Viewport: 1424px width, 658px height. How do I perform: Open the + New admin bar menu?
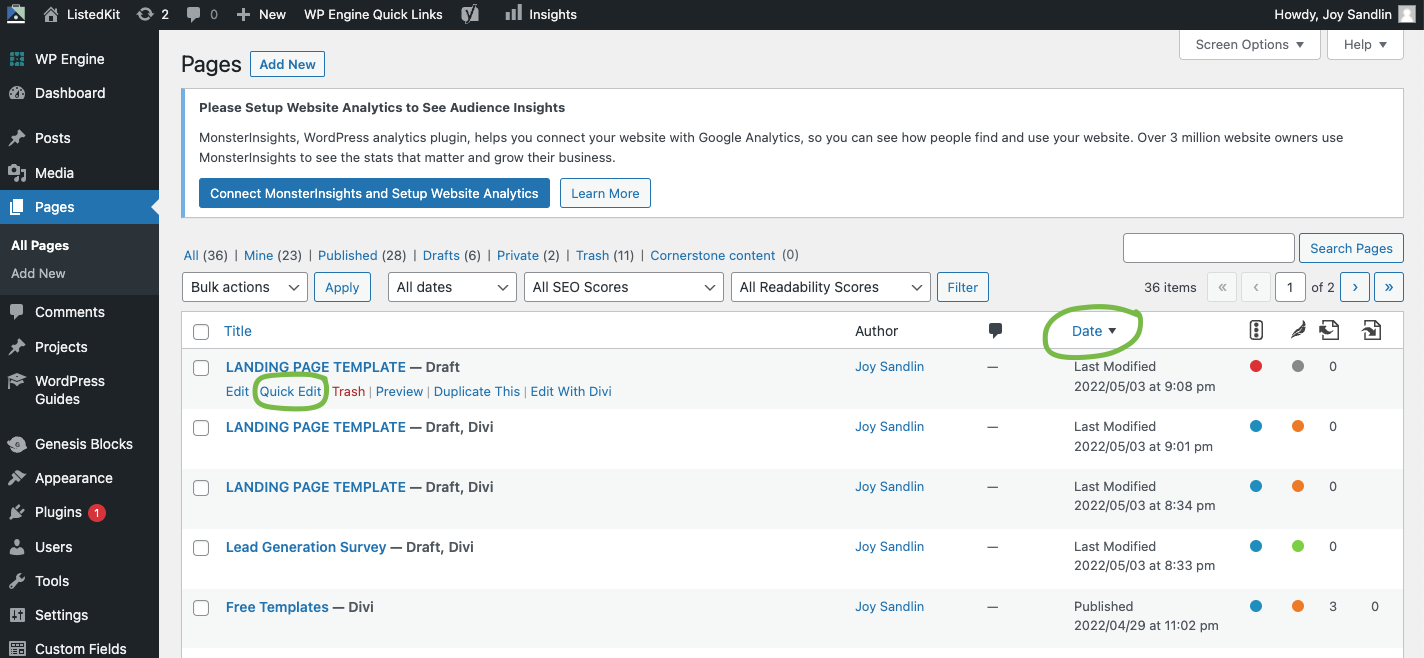pos(261,14)
